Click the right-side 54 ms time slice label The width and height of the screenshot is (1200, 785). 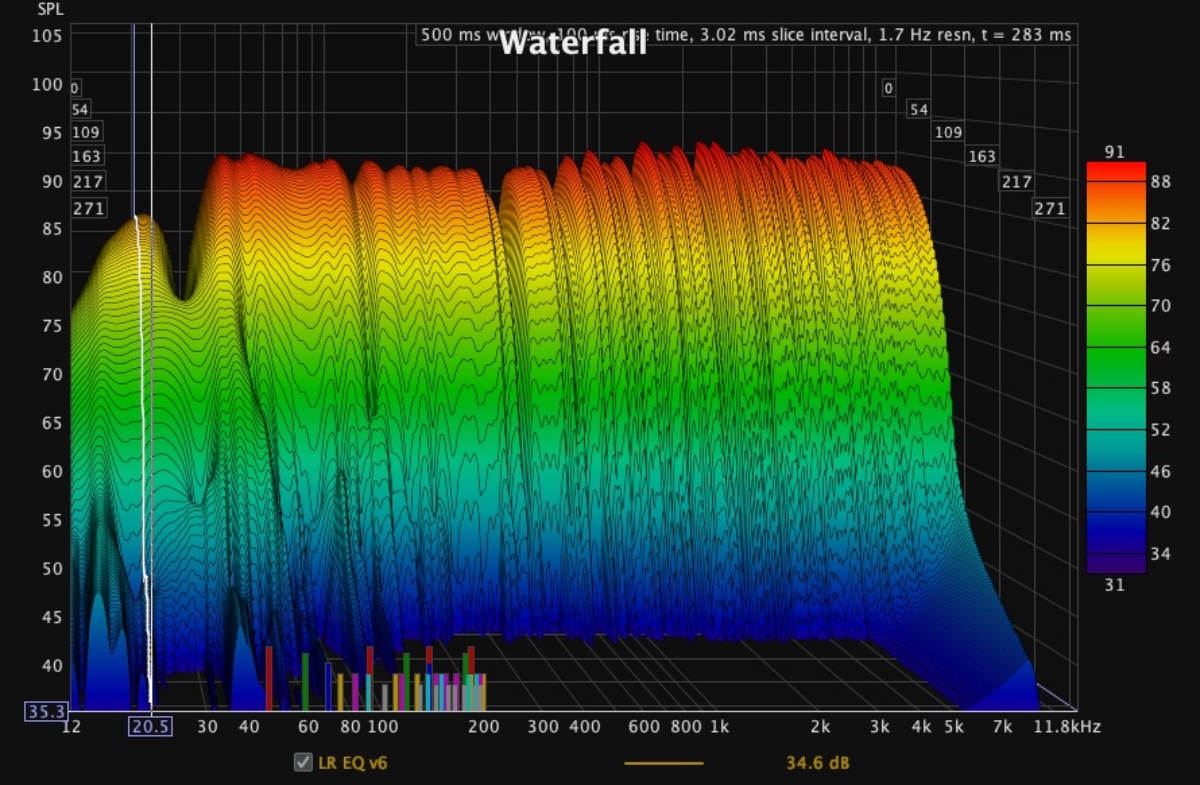918,109
